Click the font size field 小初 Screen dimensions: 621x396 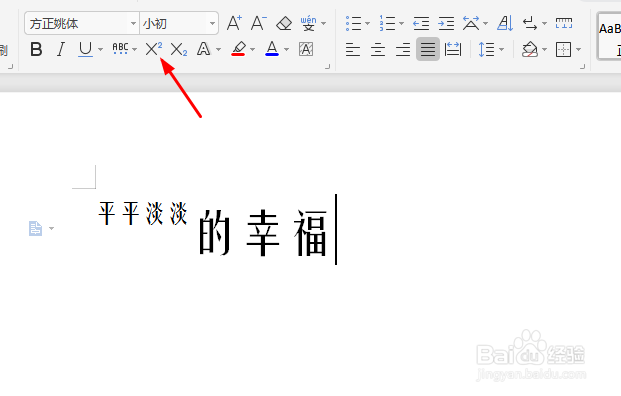173,24
